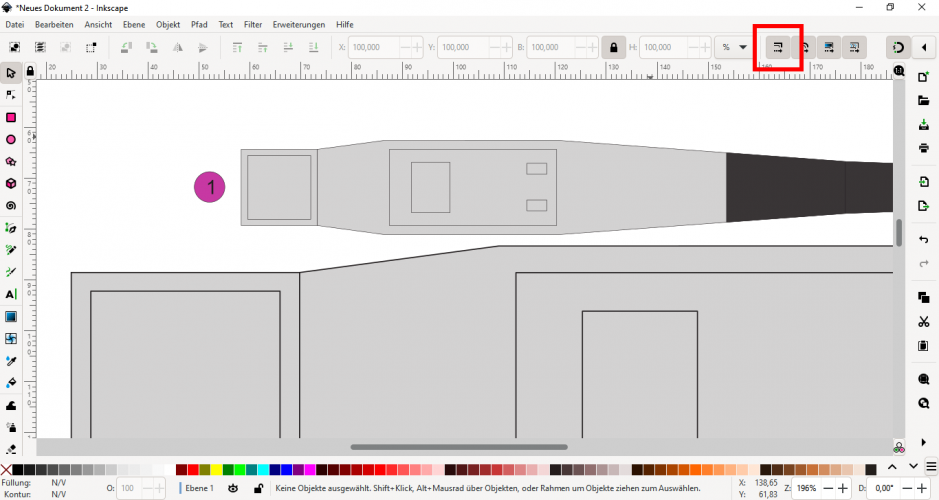Flip selection horizontally
This screenshot has width=939, height=500.
177,47
